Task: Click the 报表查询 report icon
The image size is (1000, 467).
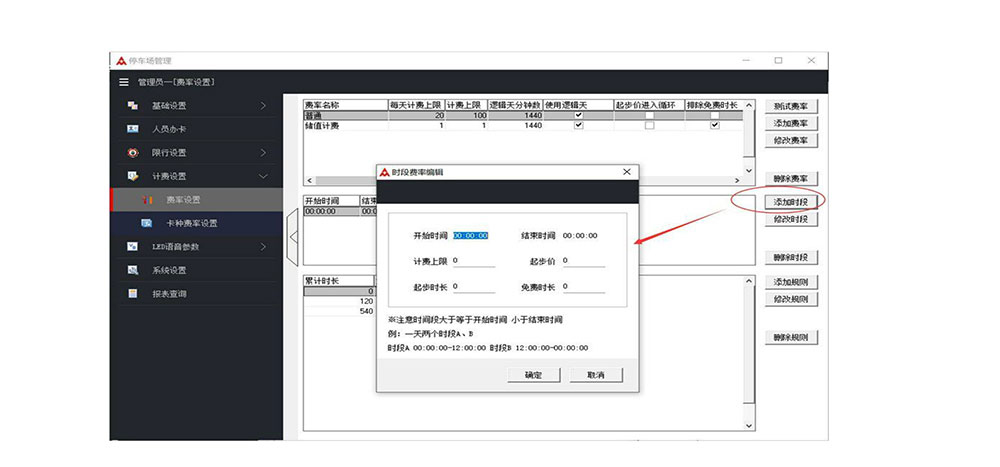Action: (x=132, y=294)
